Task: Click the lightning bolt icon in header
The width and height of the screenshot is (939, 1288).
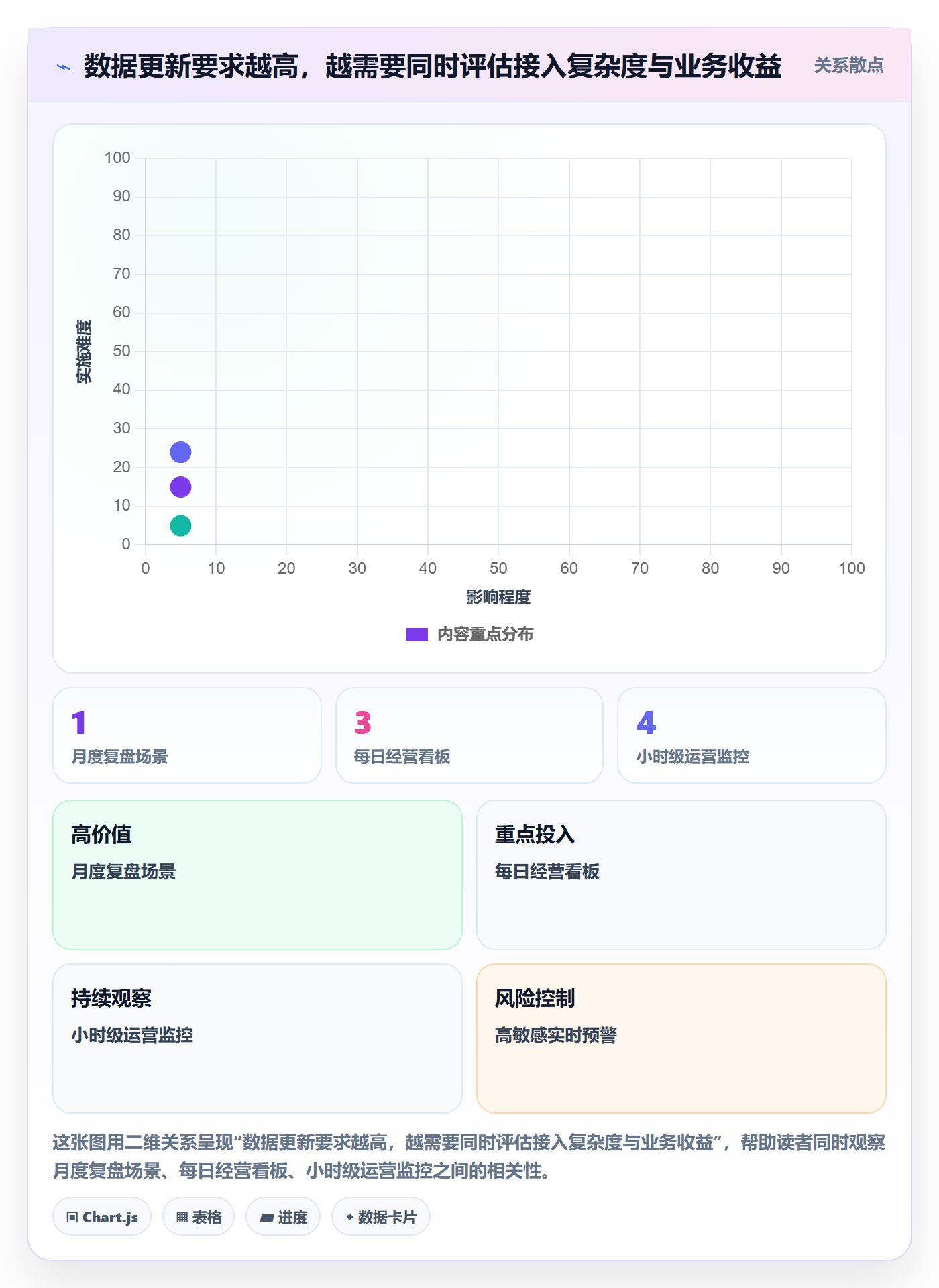Action: [x=64, y=67]
